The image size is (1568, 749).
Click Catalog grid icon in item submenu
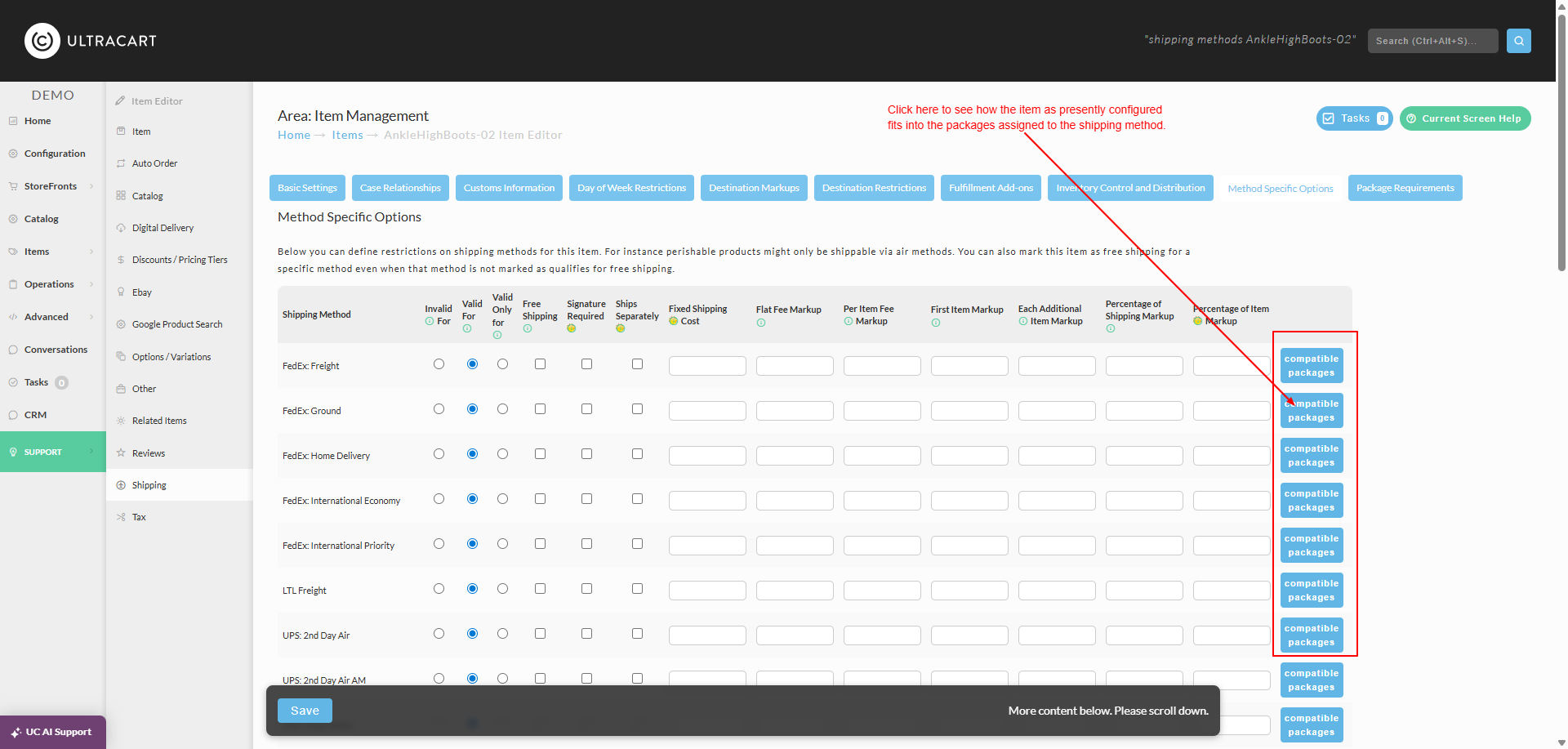tap(121, 196)
